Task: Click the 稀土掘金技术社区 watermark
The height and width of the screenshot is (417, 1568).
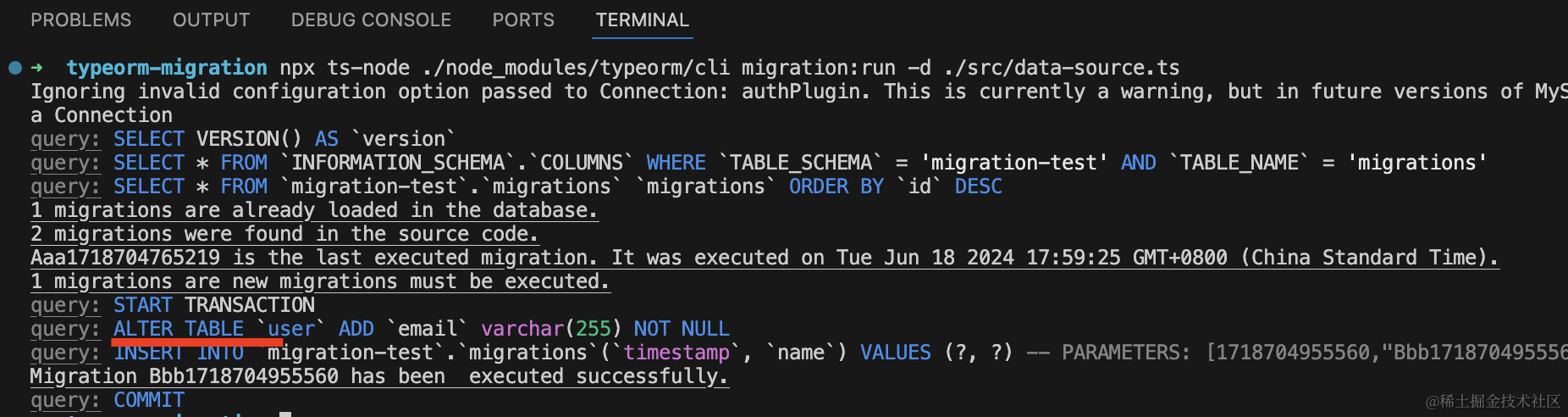Action: point(1493,402)
